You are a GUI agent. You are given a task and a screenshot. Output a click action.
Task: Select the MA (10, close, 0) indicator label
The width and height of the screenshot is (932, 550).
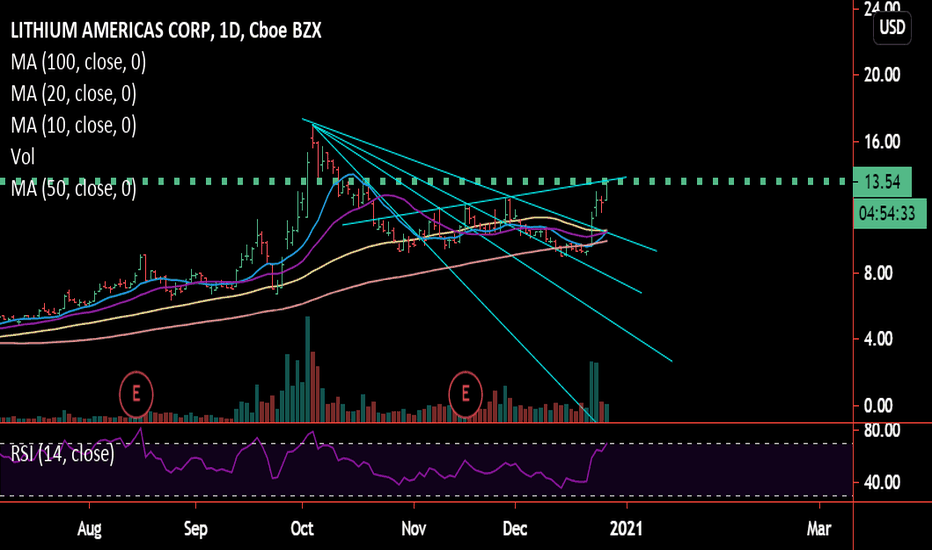pos(74,125)
